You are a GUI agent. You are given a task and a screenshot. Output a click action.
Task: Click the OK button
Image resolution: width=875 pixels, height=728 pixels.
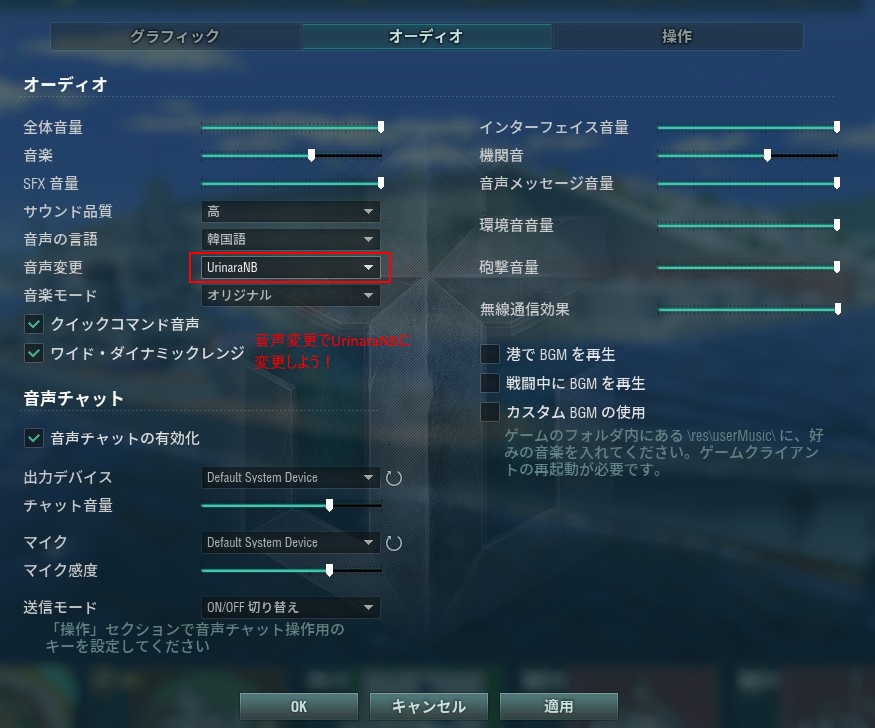(299, 706)
